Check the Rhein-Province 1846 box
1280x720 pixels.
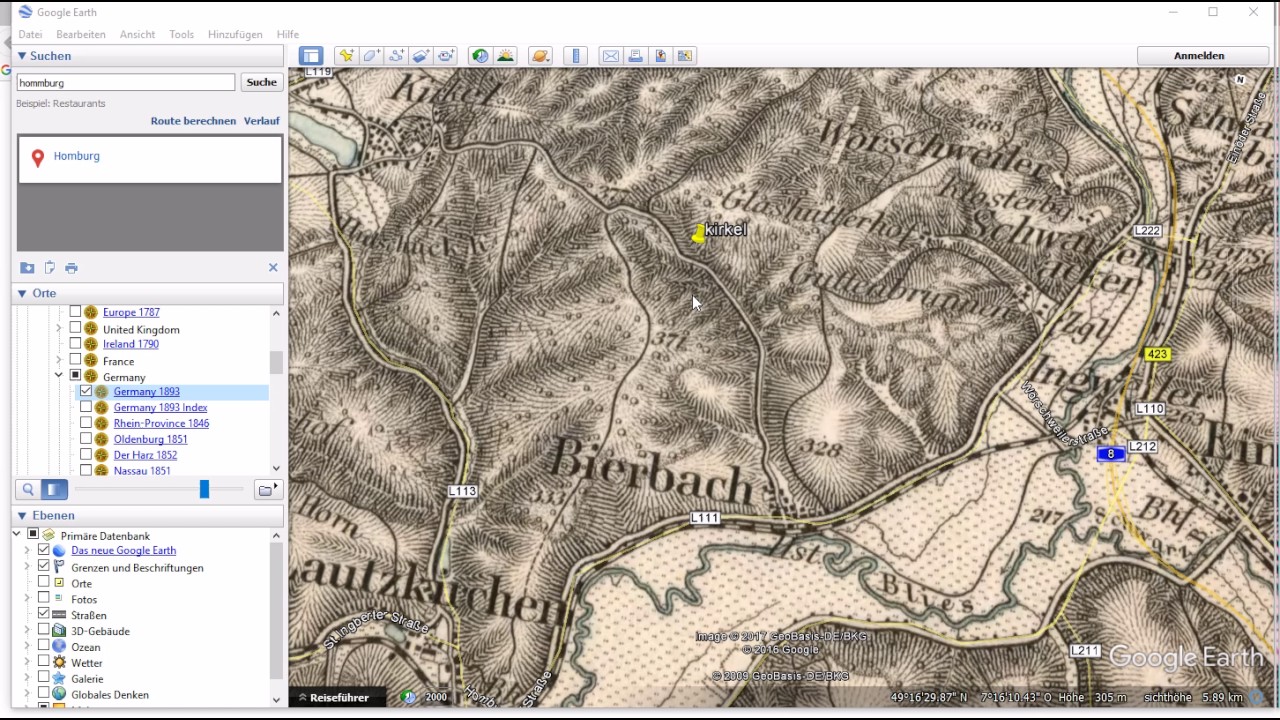[86, 423]
